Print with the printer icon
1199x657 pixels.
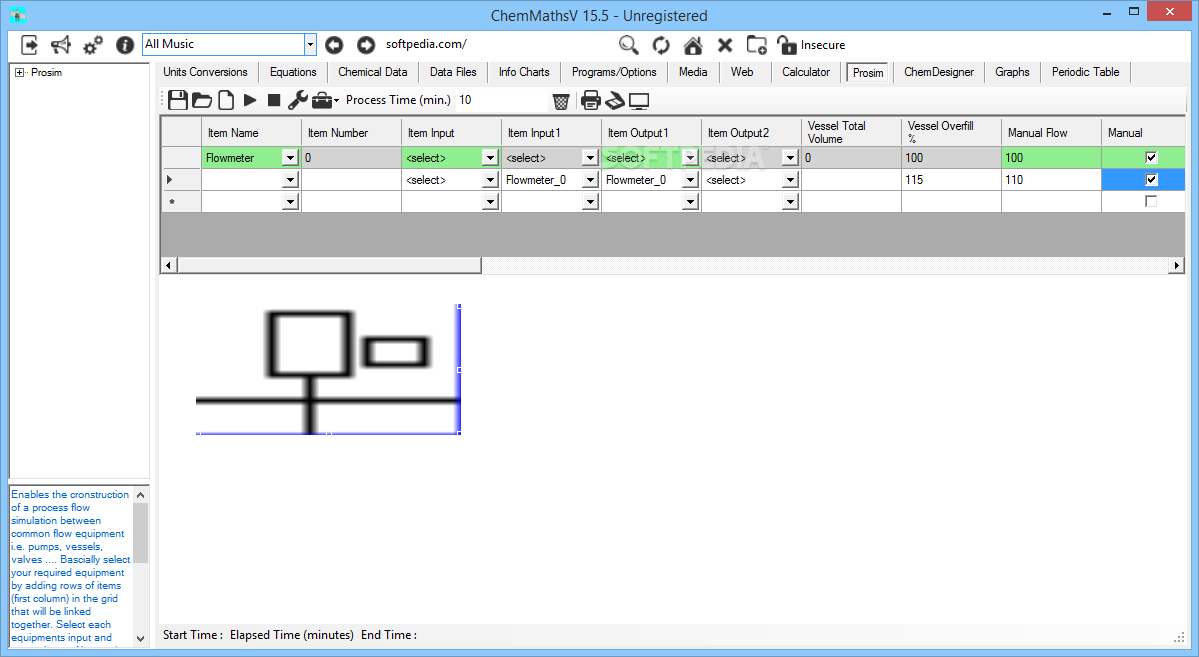coord(590,100)
